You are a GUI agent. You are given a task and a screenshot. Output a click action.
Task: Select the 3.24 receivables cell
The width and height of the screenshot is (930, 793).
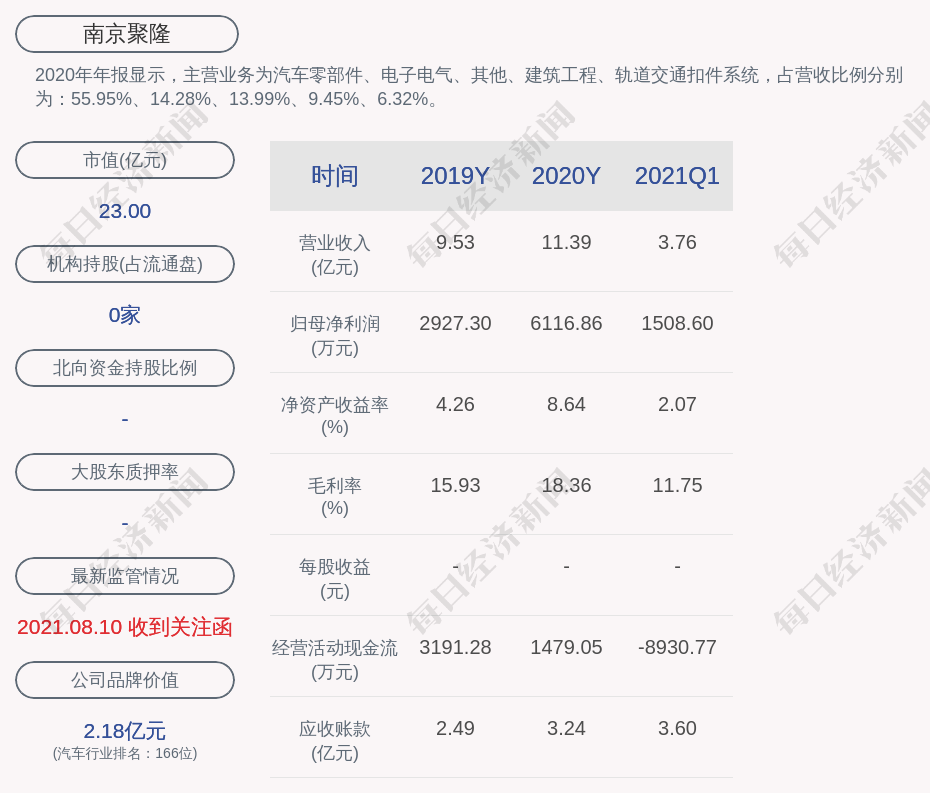(566, 728)
